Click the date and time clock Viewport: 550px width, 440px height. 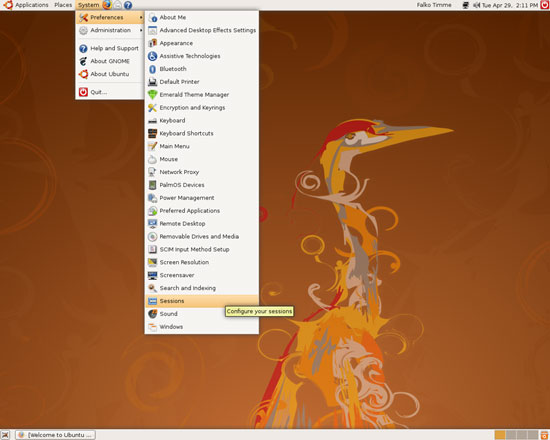510,5
